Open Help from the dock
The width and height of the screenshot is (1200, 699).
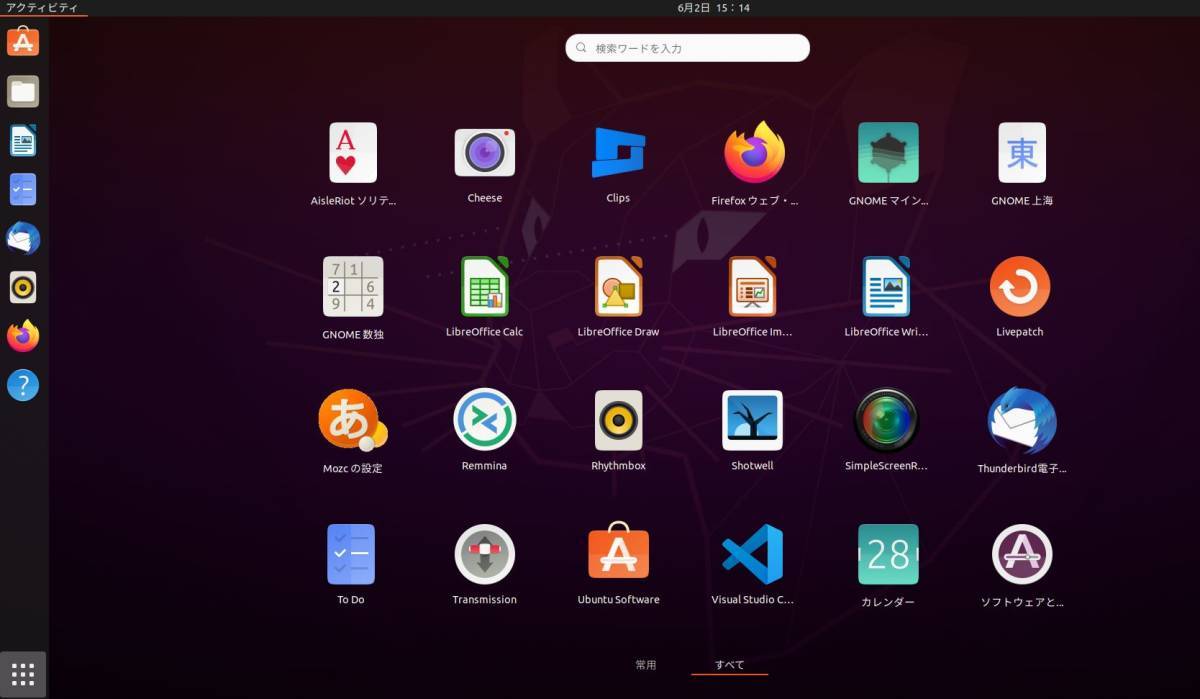[23, 385]
